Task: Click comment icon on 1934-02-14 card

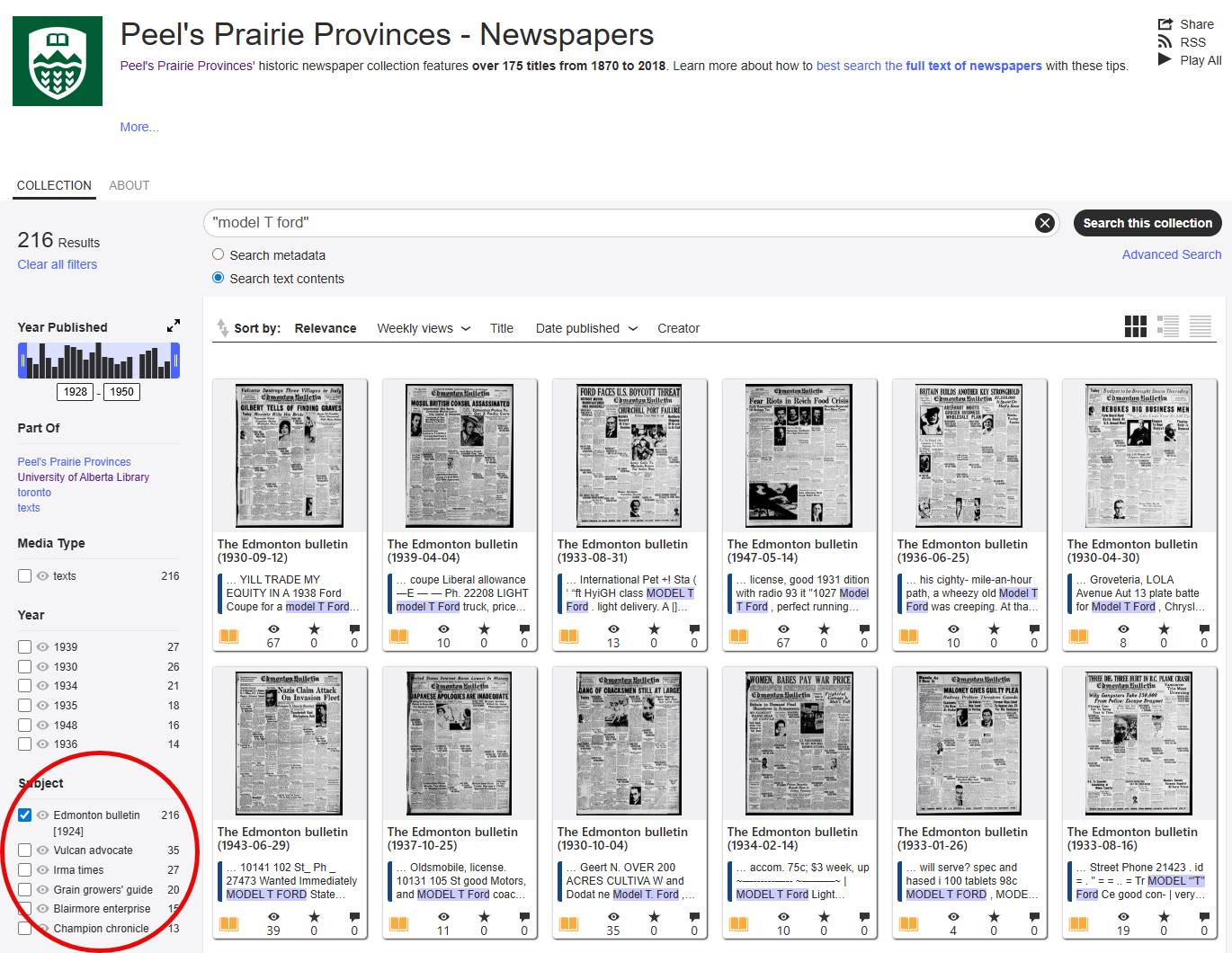Action: (x=864, y=917)
